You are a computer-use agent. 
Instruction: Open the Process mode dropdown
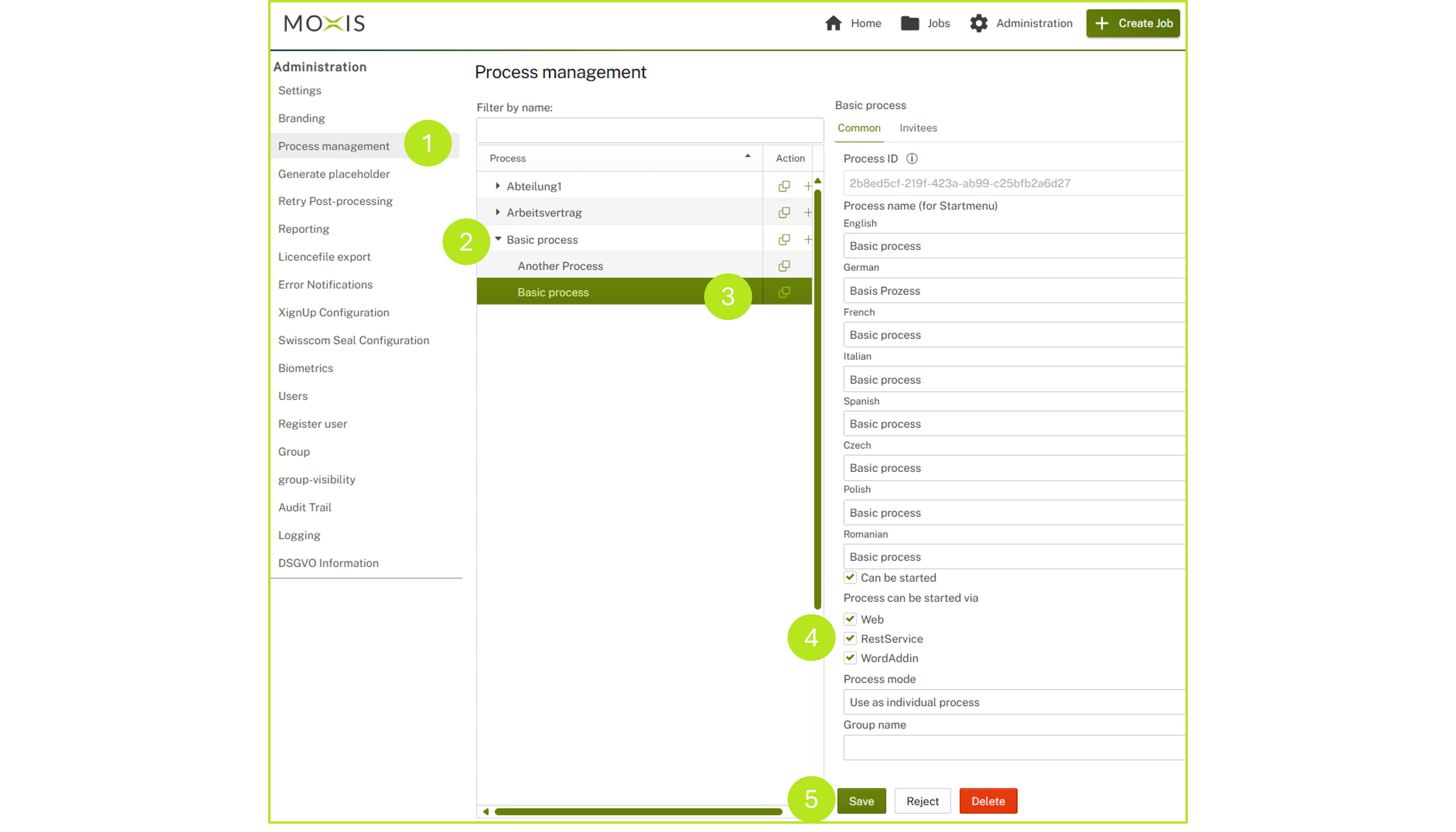click(x=1013, y=702)
